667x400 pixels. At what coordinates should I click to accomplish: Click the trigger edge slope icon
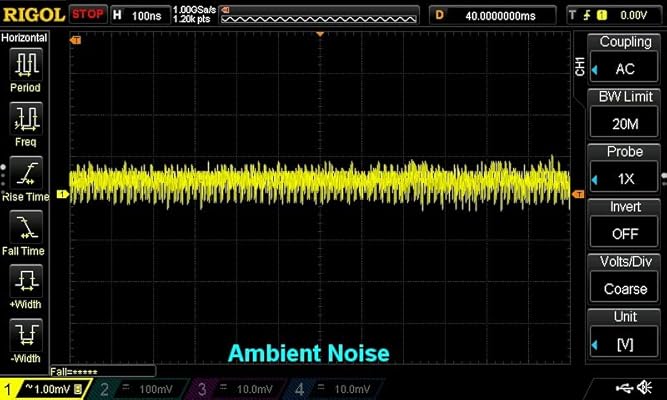pos(587,15)
